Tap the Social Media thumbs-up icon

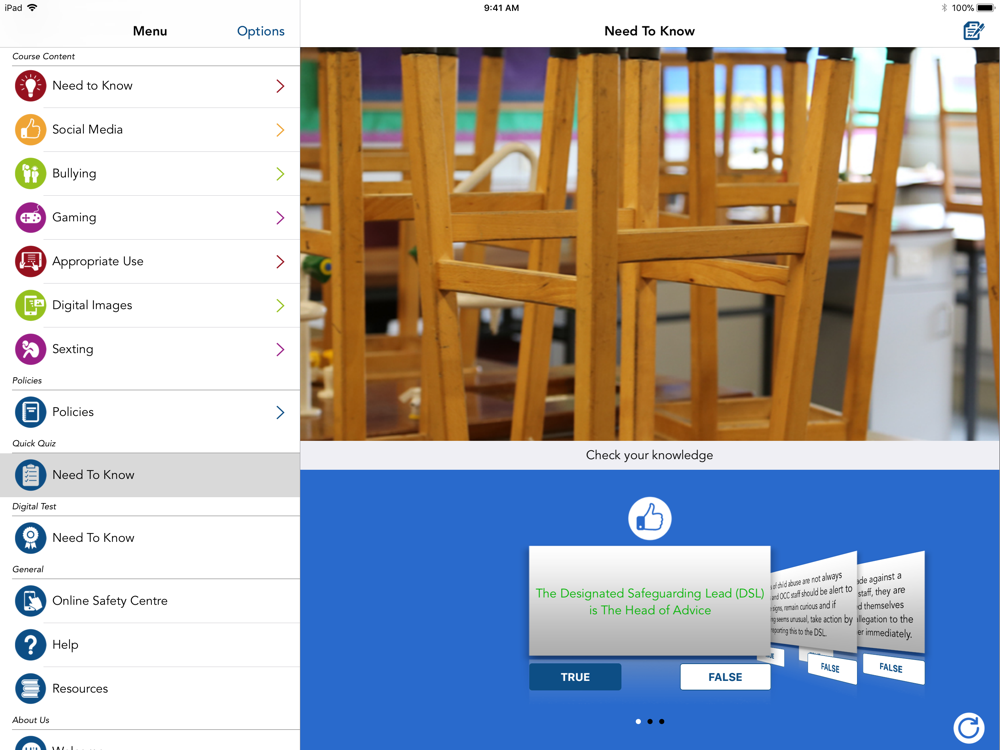click(x=31, y=129)
